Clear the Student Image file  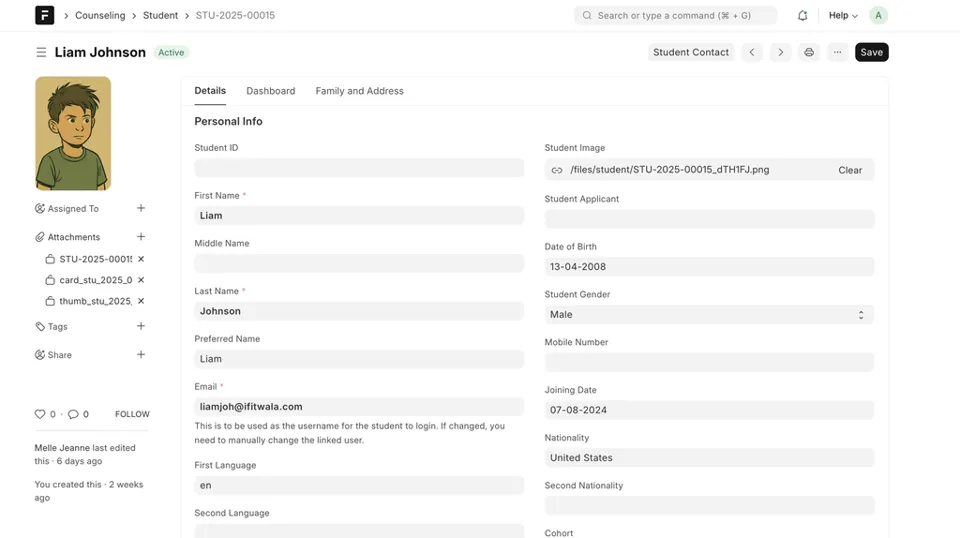pos(849,170)
